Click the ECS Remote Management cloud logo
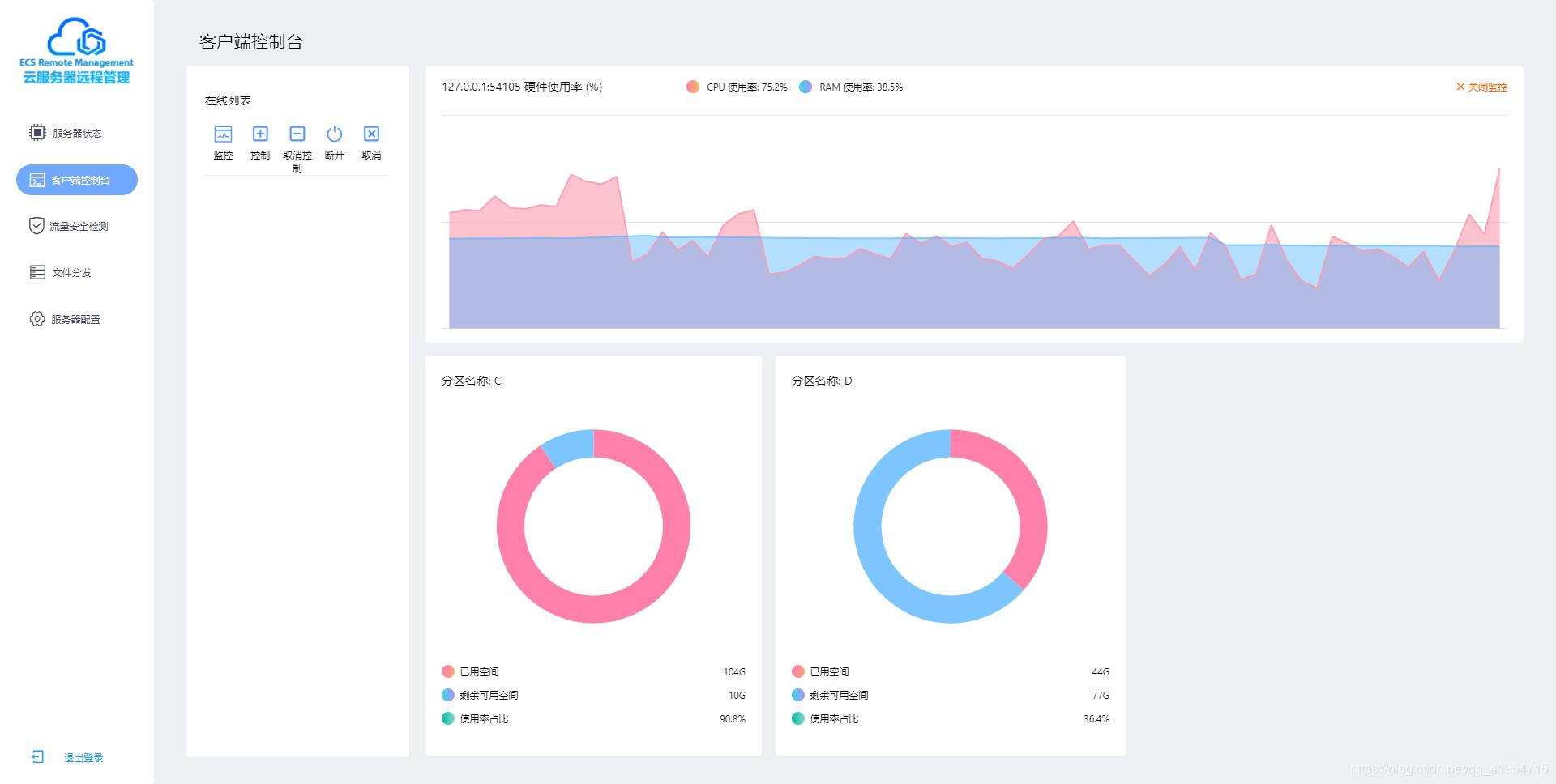This screenshot has height=784, width=1556. point(76,50)
